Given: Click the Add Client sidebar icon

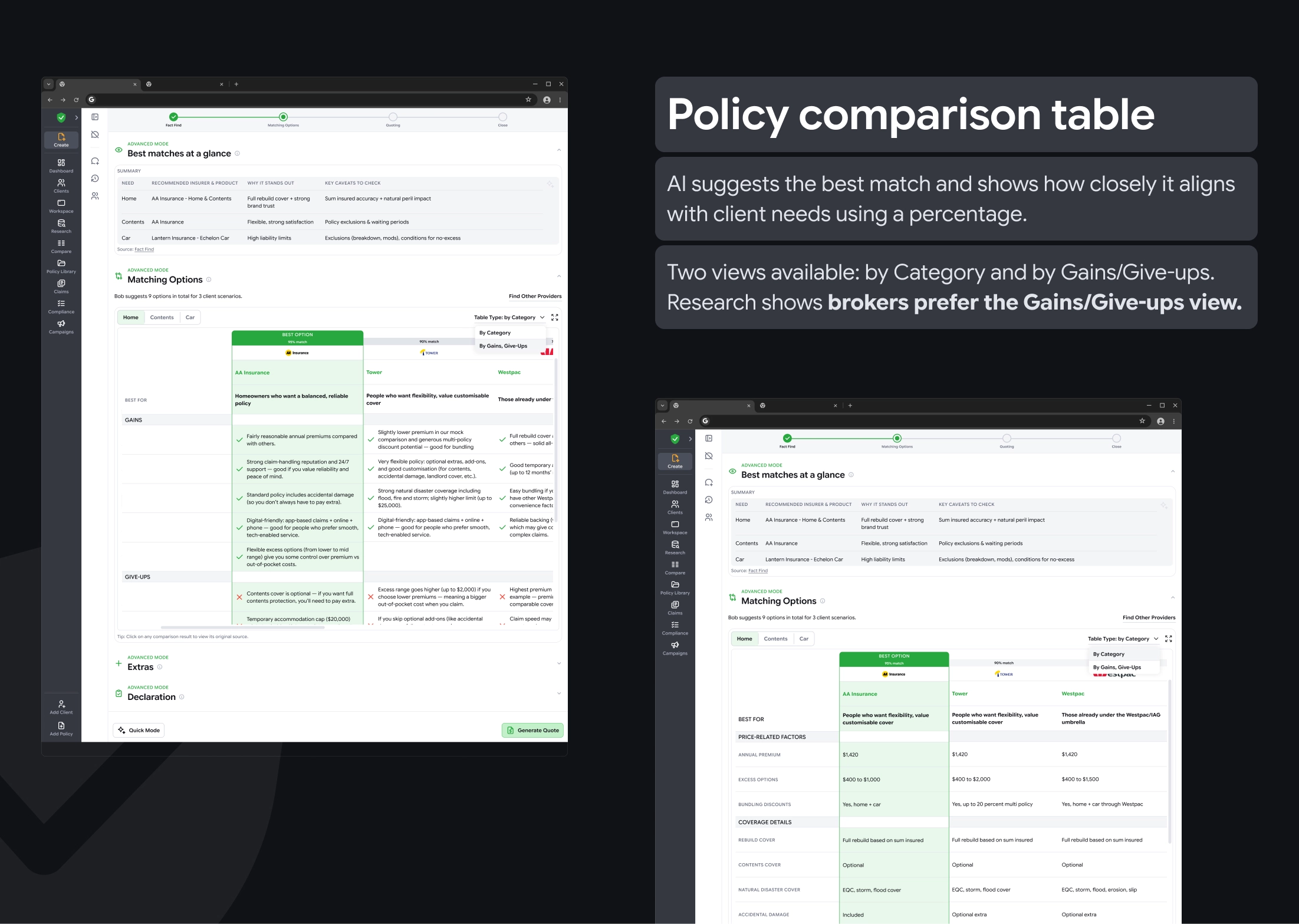Looking at the screenshot, I should click(61, 704).
